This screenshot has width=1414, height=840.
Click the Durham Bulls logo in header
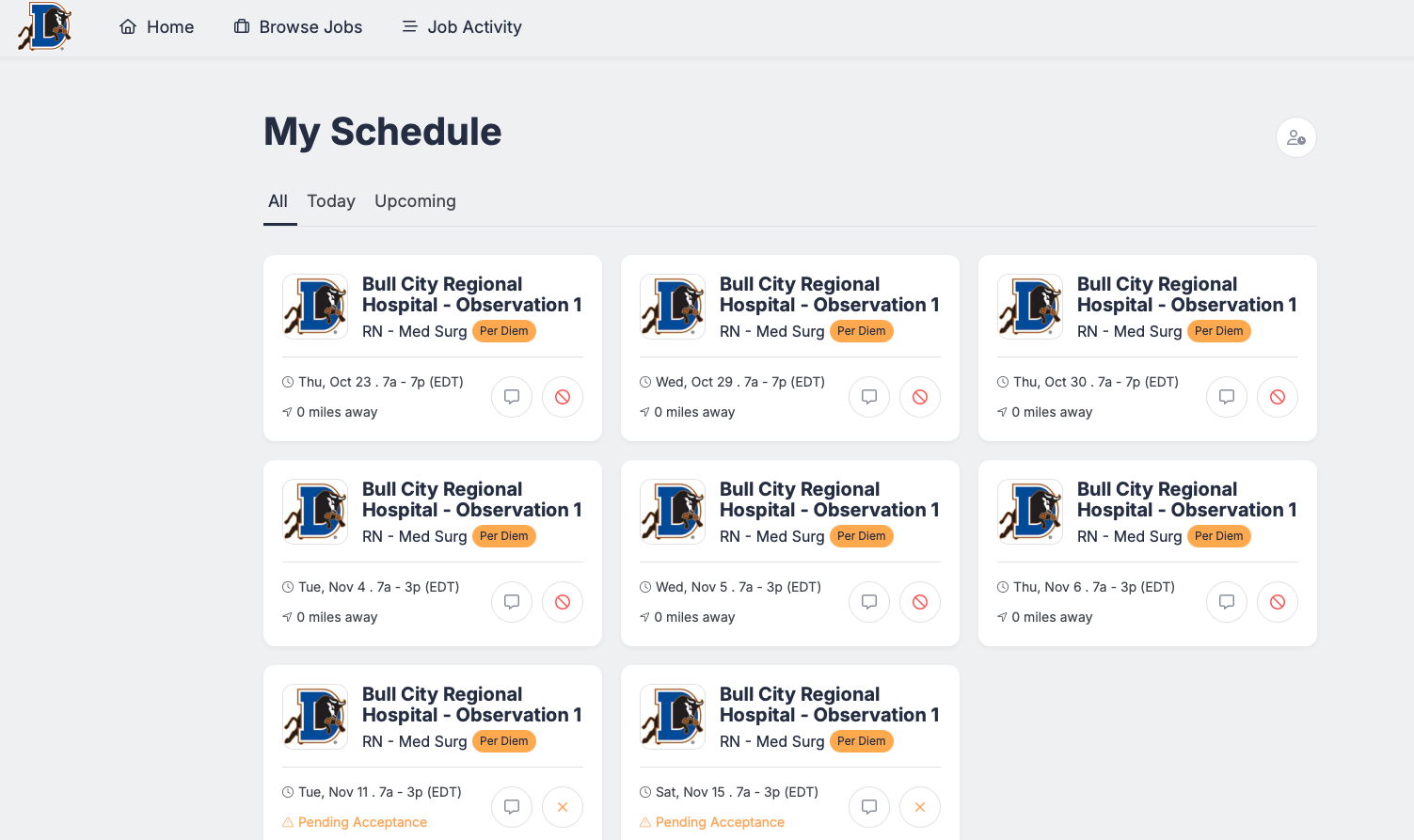pyautogui.click(x=45, y=26)
